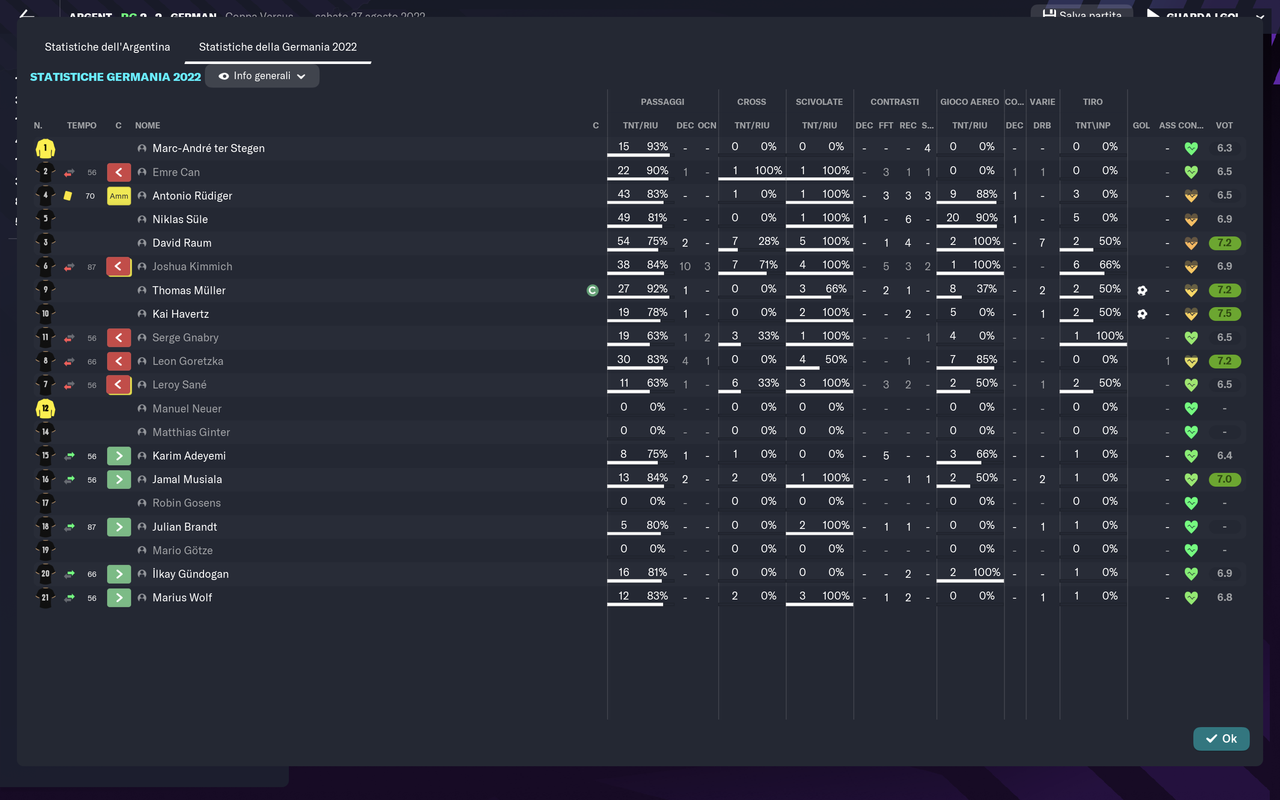1280x800 pixels.
Task: Click Marc-André ter Stegen's goalkeeper shirt icon
Action: 44,149
